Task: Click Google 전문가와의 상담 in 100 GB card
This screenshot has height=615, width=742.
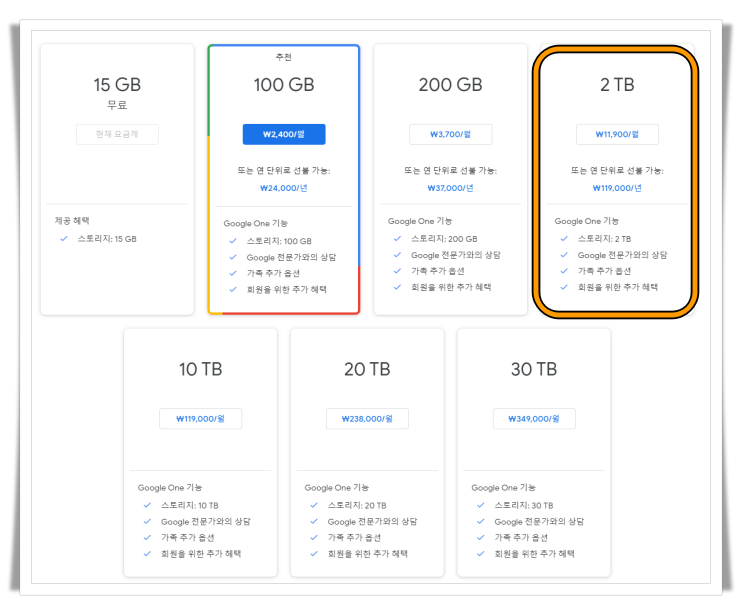Action: [291, 257]
